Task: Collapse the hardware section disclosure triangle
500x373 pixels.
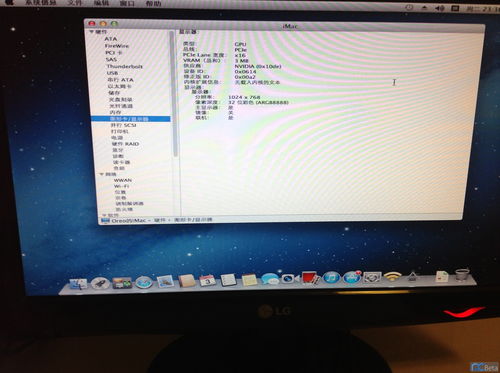Action: click(x=91, y=32)
